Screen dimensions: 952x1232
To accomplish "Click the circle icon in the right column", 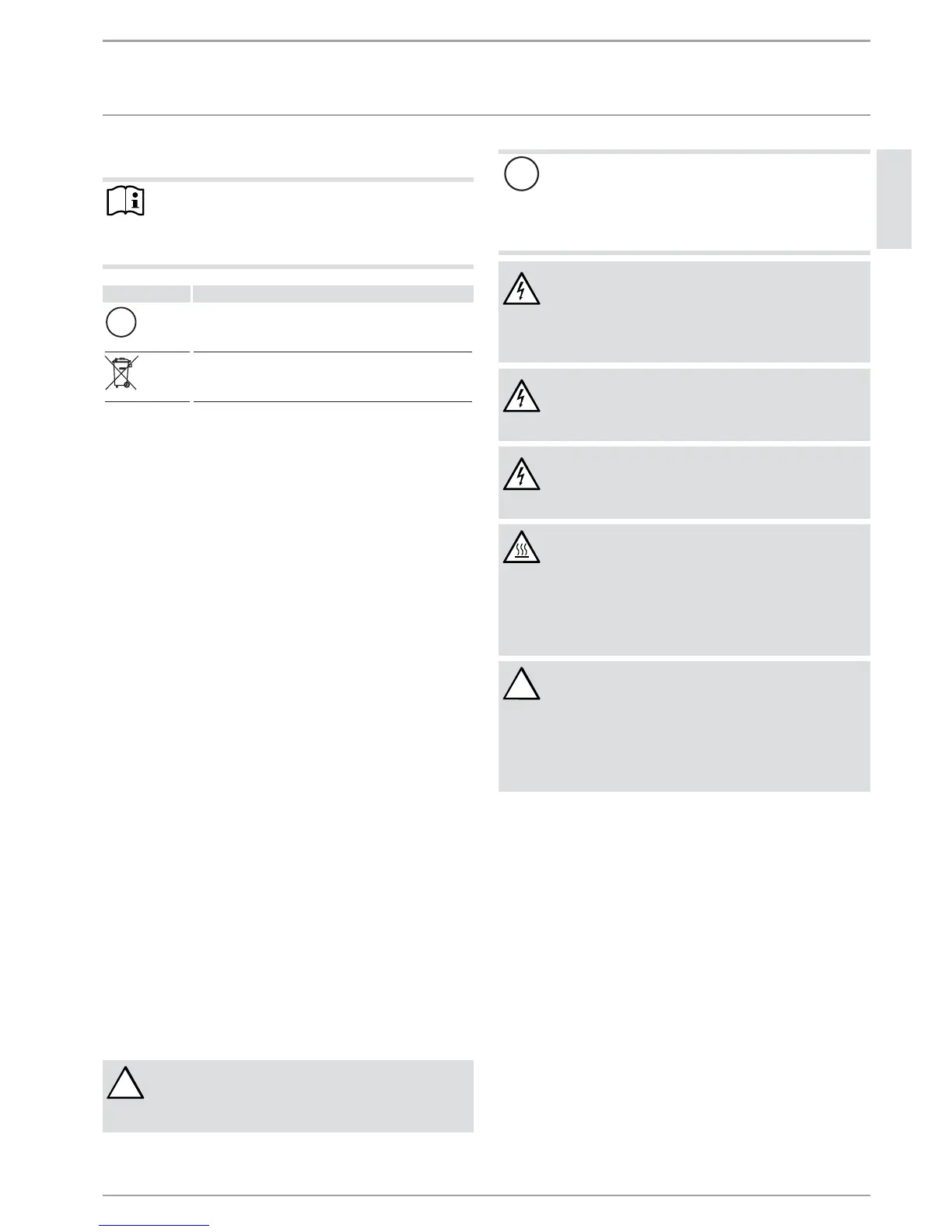I will click(x=521, y=174).
